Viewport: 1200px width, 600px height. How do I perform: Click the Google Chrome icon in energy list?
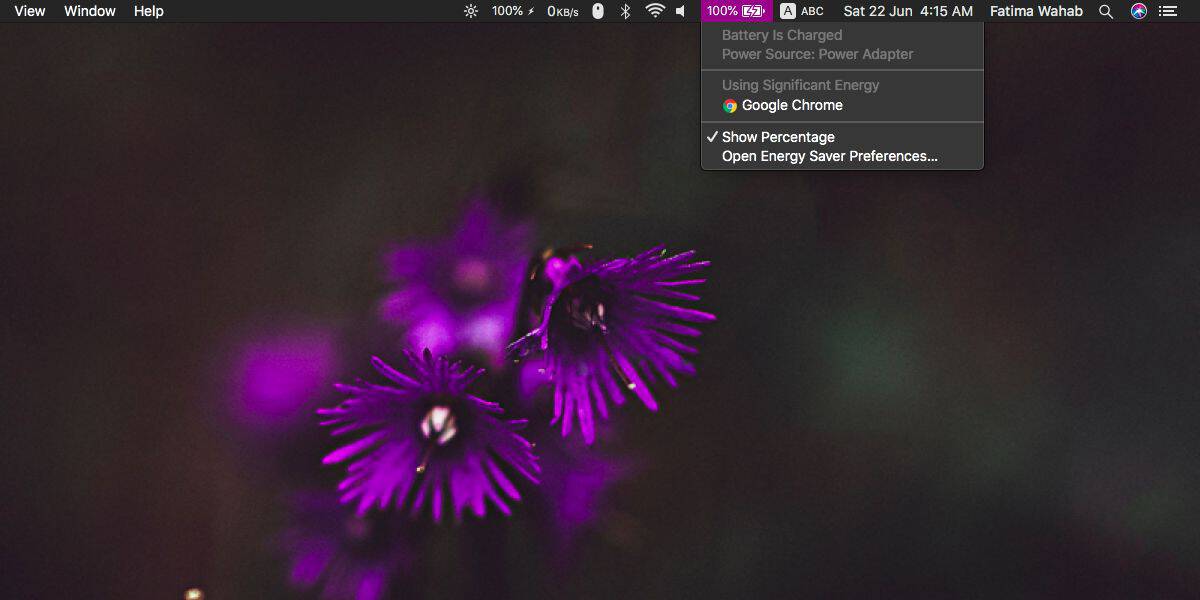[x=730, y=106]
